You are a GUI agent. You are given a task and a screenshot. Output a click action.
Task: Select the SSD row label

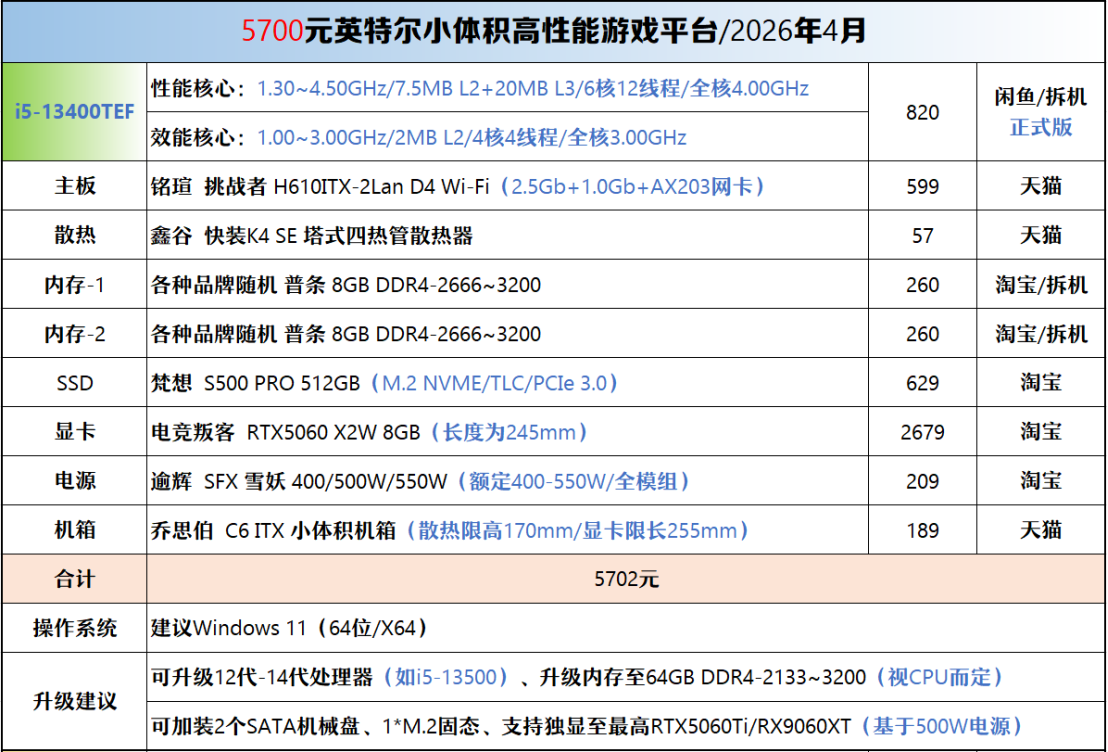pyautogui.click(x=74, y=382)
